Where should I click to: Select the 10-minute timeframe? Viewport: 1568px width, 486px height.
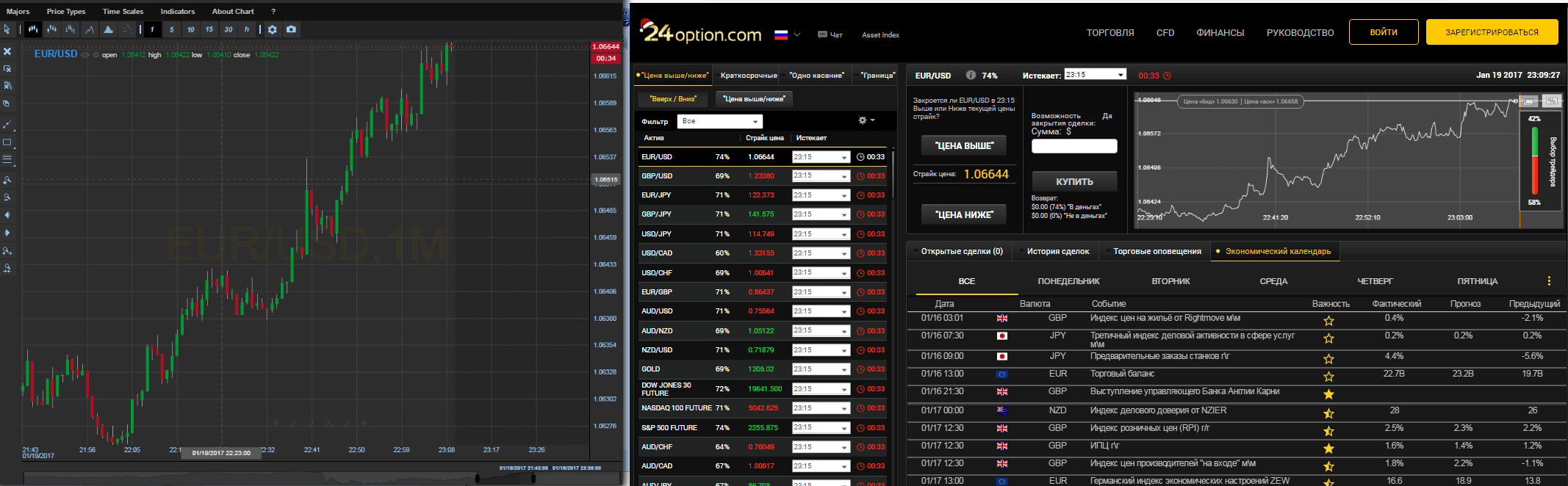pyautogui.click(x=190, y=29)
